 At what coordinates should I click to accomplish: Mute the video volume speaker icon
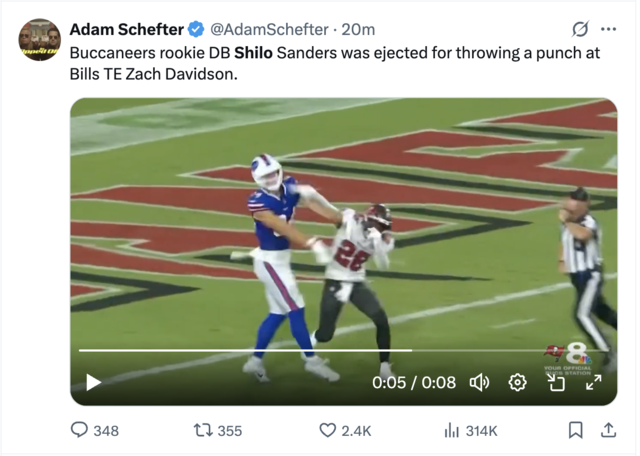[x=479, y=383]
